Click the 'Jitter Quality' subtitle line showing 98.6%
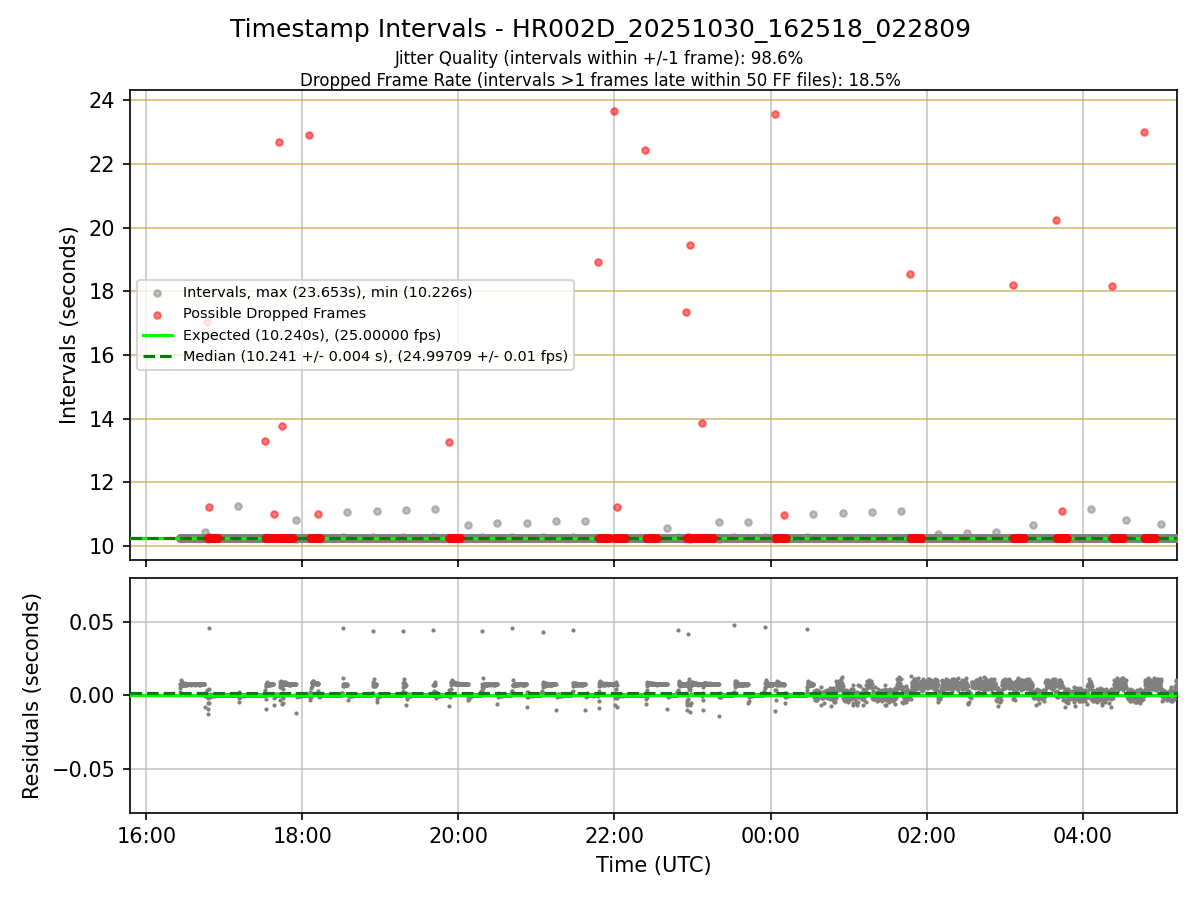1200x900 pixels. 599,58
